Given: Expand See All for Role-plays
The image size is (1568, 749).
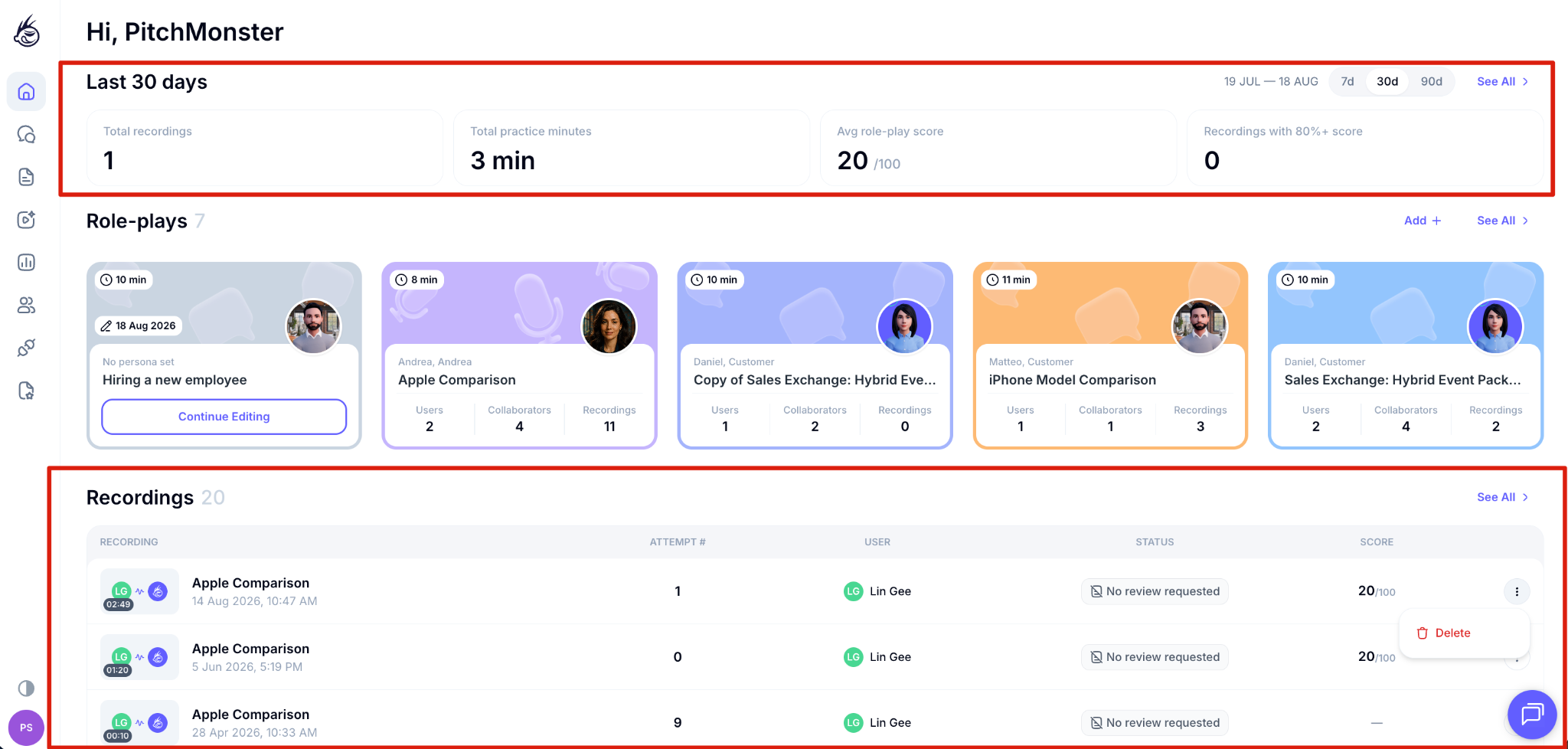Looking at the screenshot, I should [1502, 221].
